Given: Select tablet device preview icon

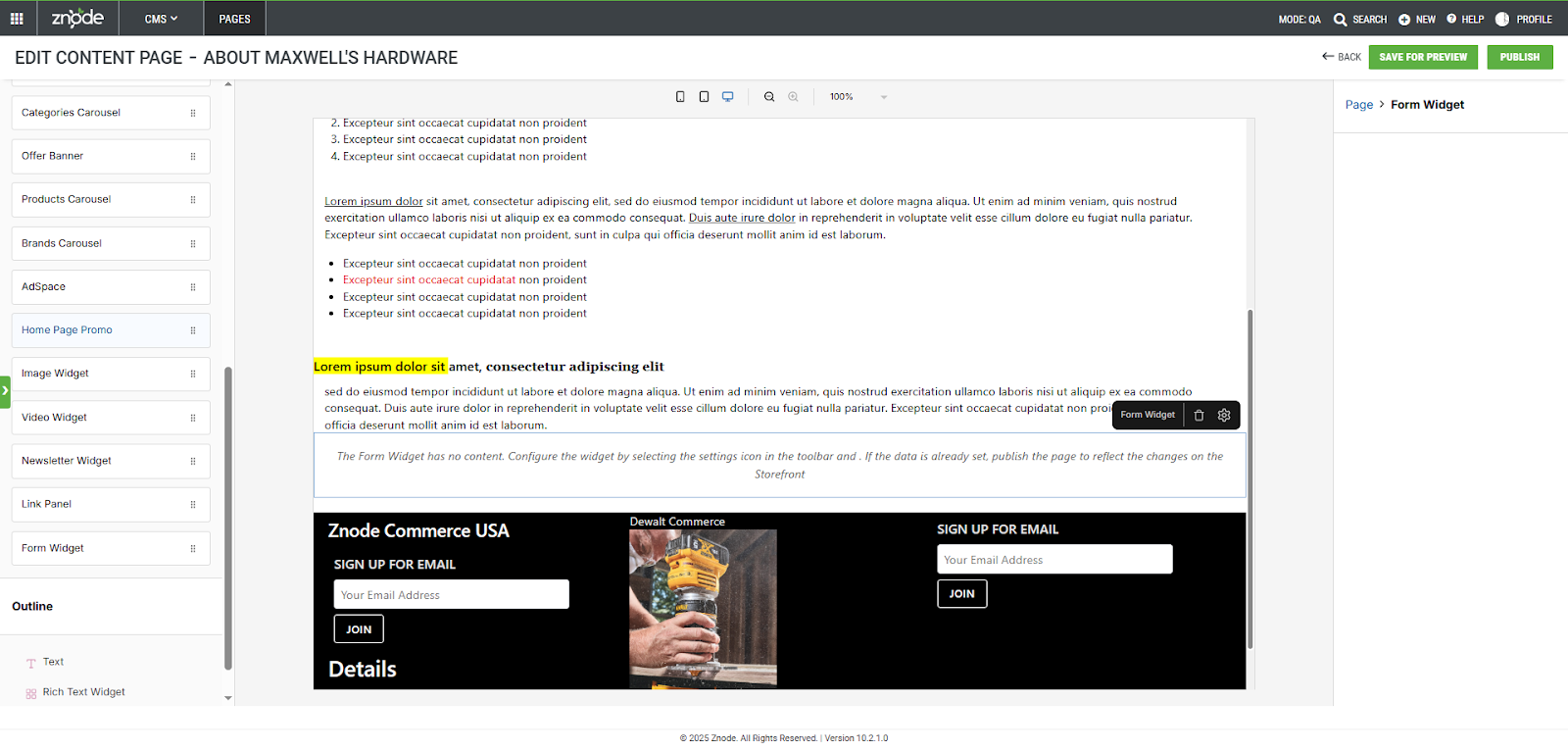Looking at the screenshot, I should 704,97.
